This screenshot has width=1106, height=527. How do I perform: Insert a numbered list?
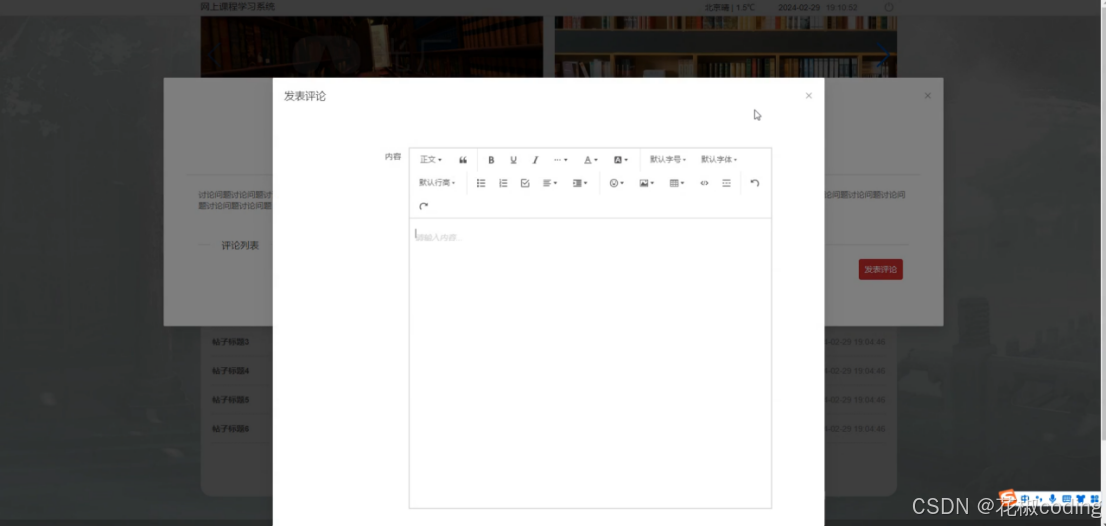503,183
